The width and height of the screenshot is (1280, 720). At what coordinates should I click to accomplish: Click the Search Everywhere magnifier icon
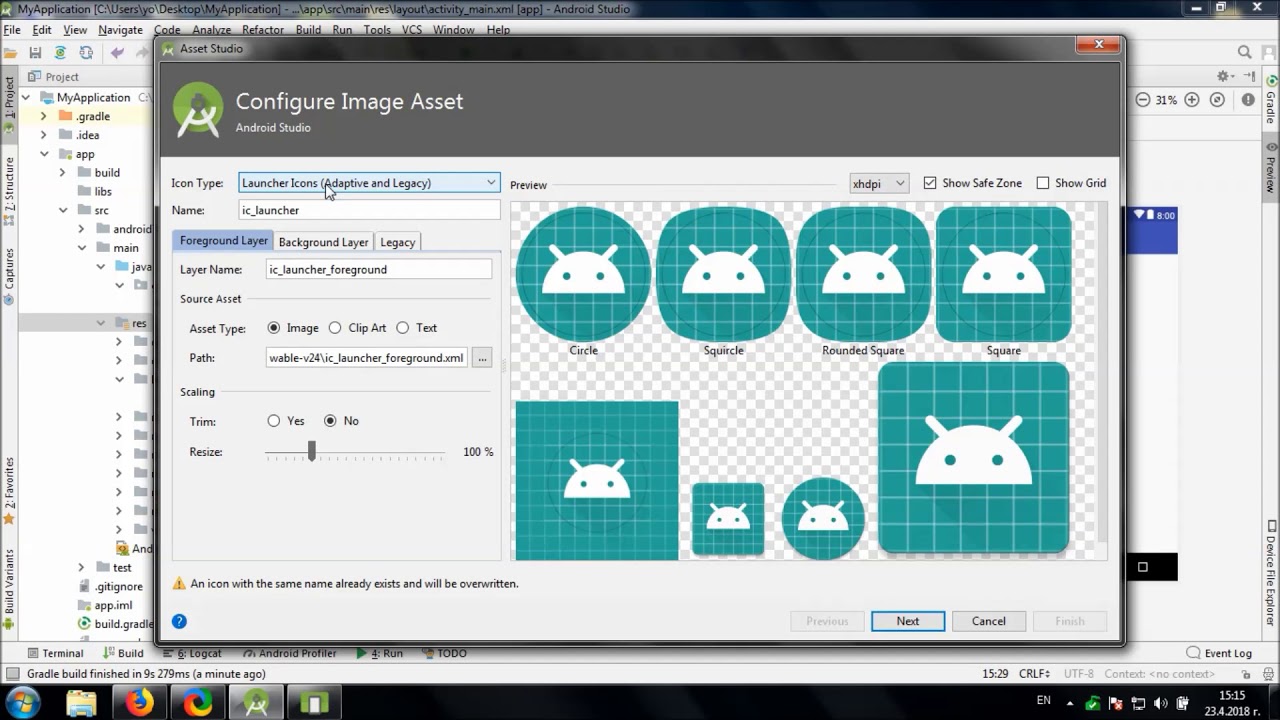pos(1245,53)
